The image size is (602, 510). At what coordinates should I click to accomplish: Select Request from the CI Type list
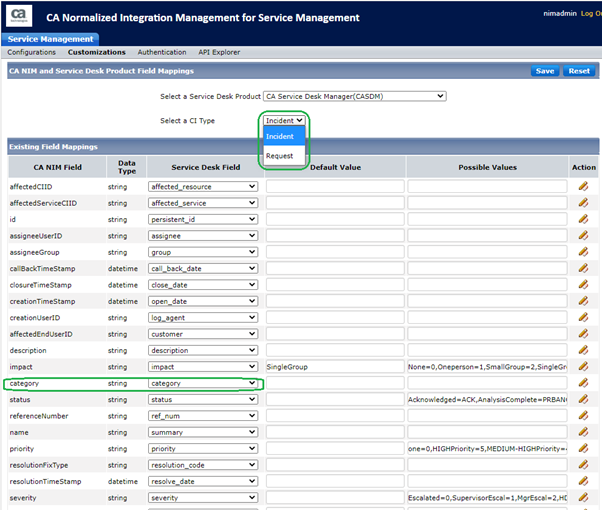click(x=280, y=157)
